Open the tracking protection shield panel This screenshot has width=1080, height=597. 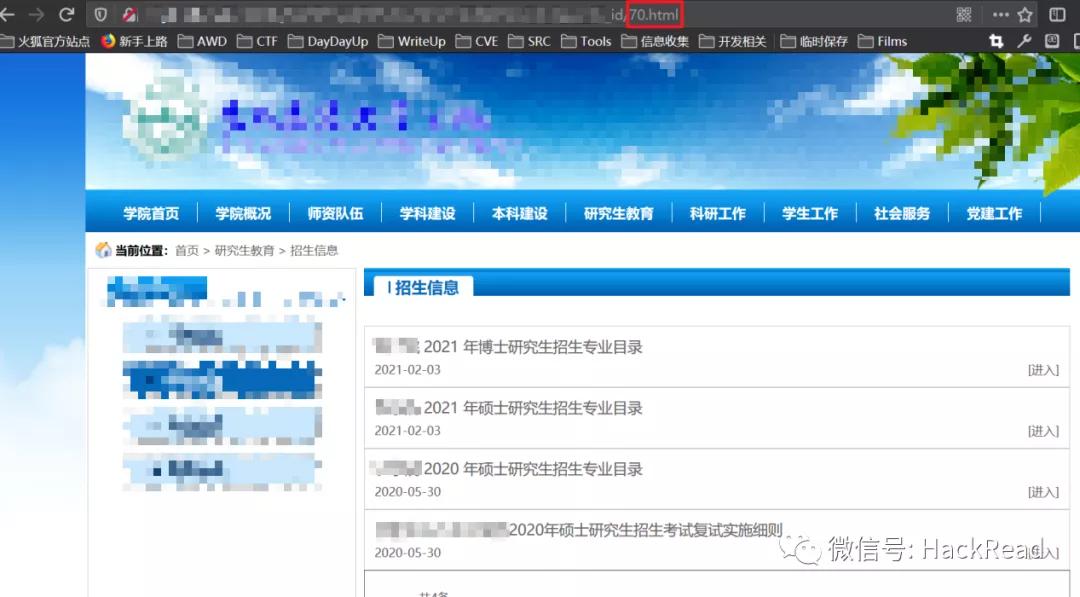point(99,14)
